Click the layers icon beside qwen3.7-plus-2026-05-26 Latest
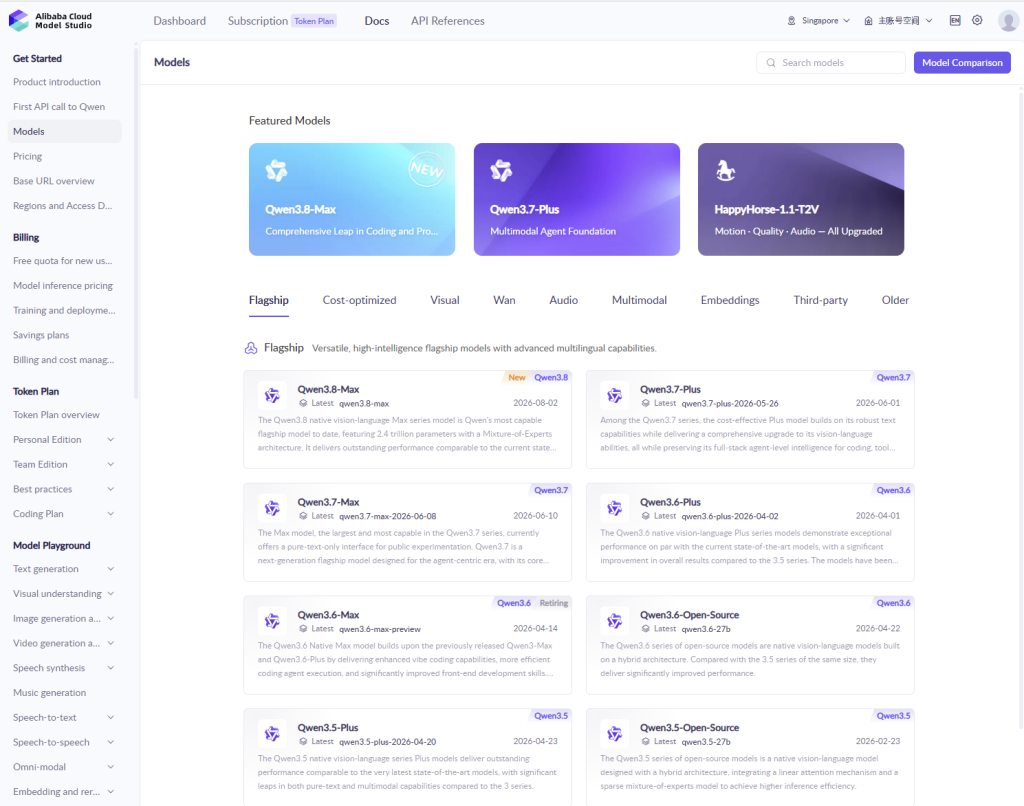The height and width of the screenshot is (806, 1024). 645,404
